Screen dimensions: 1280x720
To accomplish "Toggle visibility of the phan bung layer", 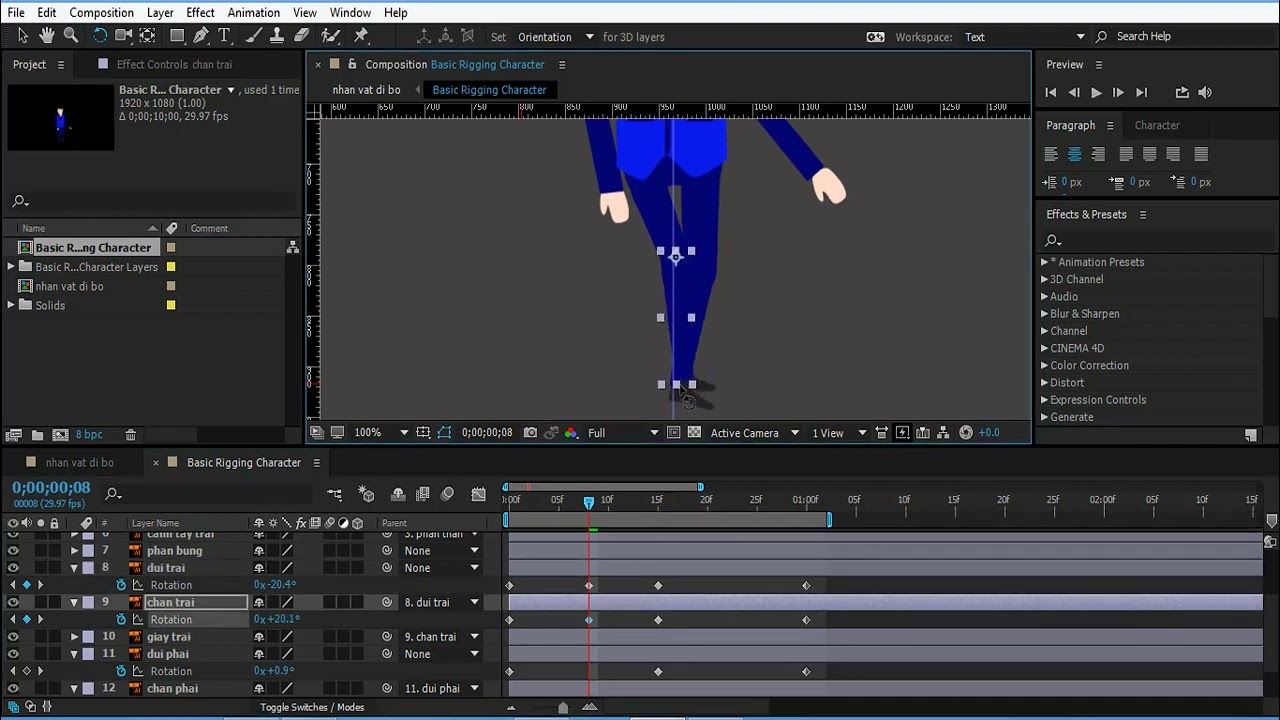I will 13,550.
